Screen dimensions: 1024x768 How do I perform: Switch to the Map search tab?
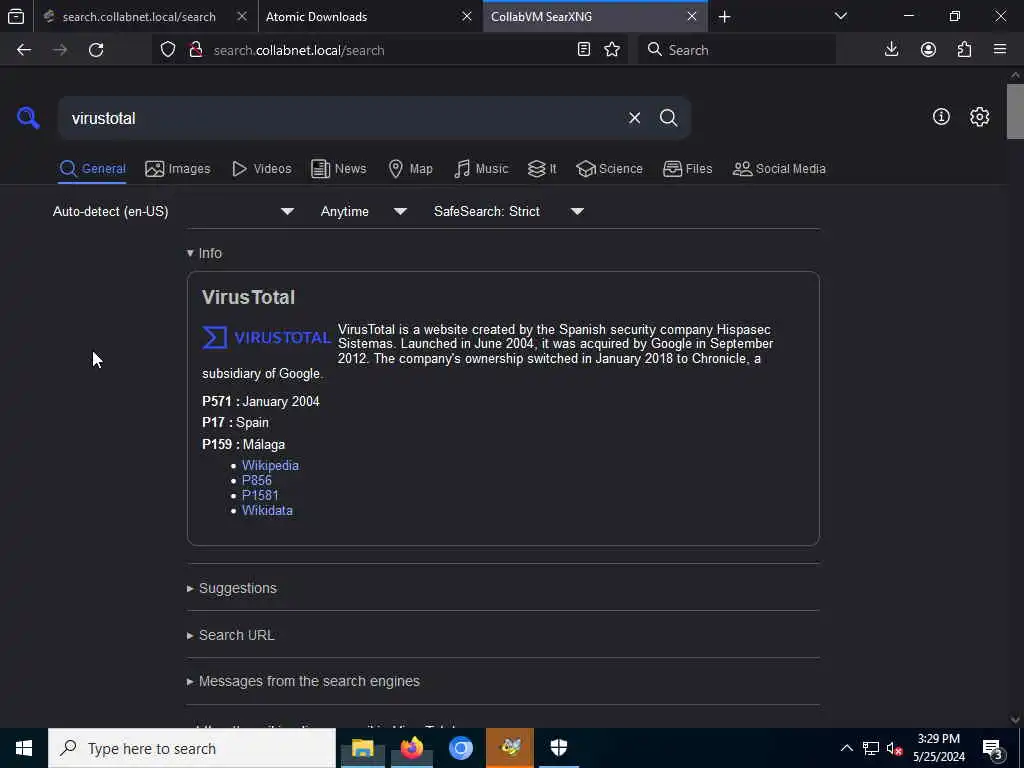tap(411, 168)
